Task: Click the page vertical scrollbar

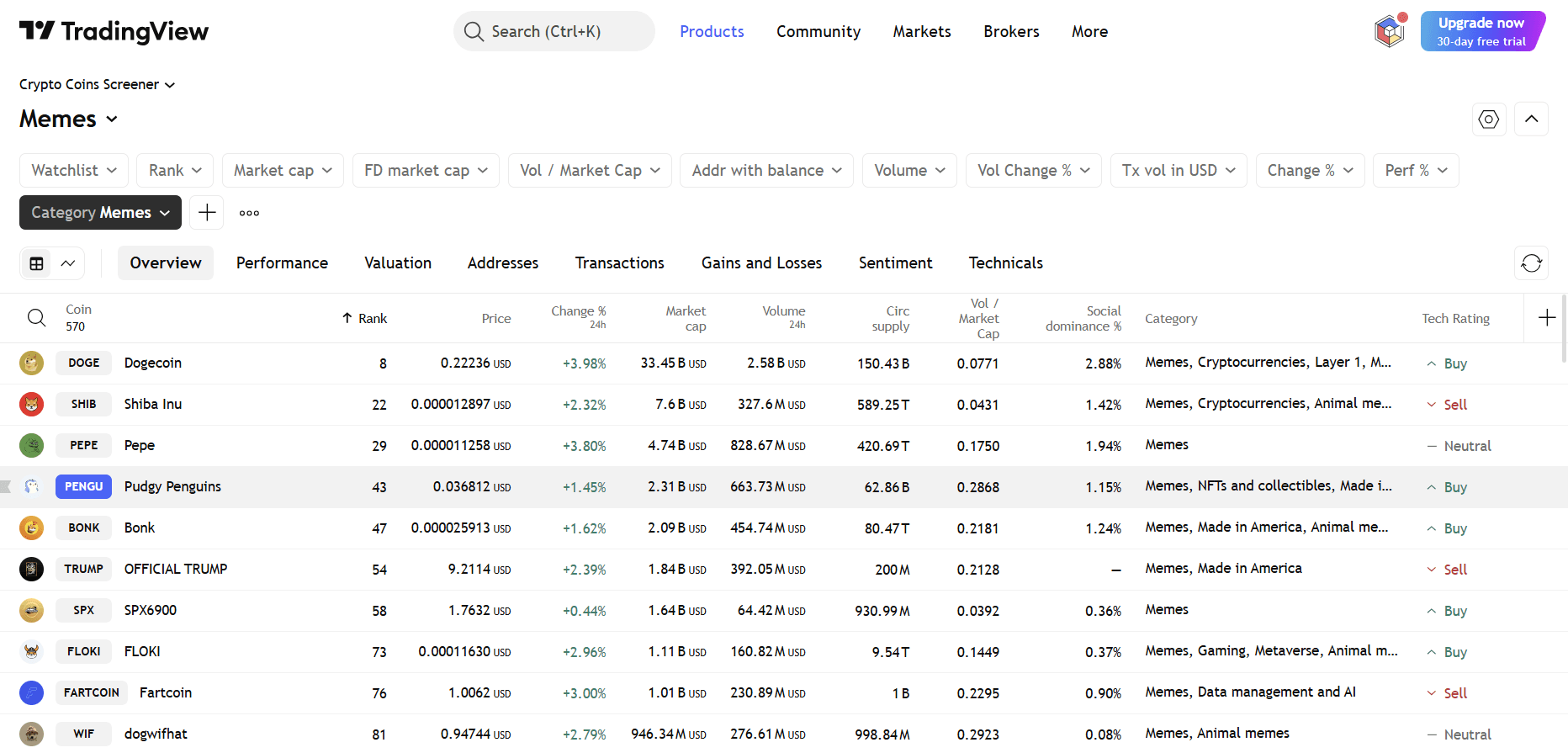Action: point(1564,328)
